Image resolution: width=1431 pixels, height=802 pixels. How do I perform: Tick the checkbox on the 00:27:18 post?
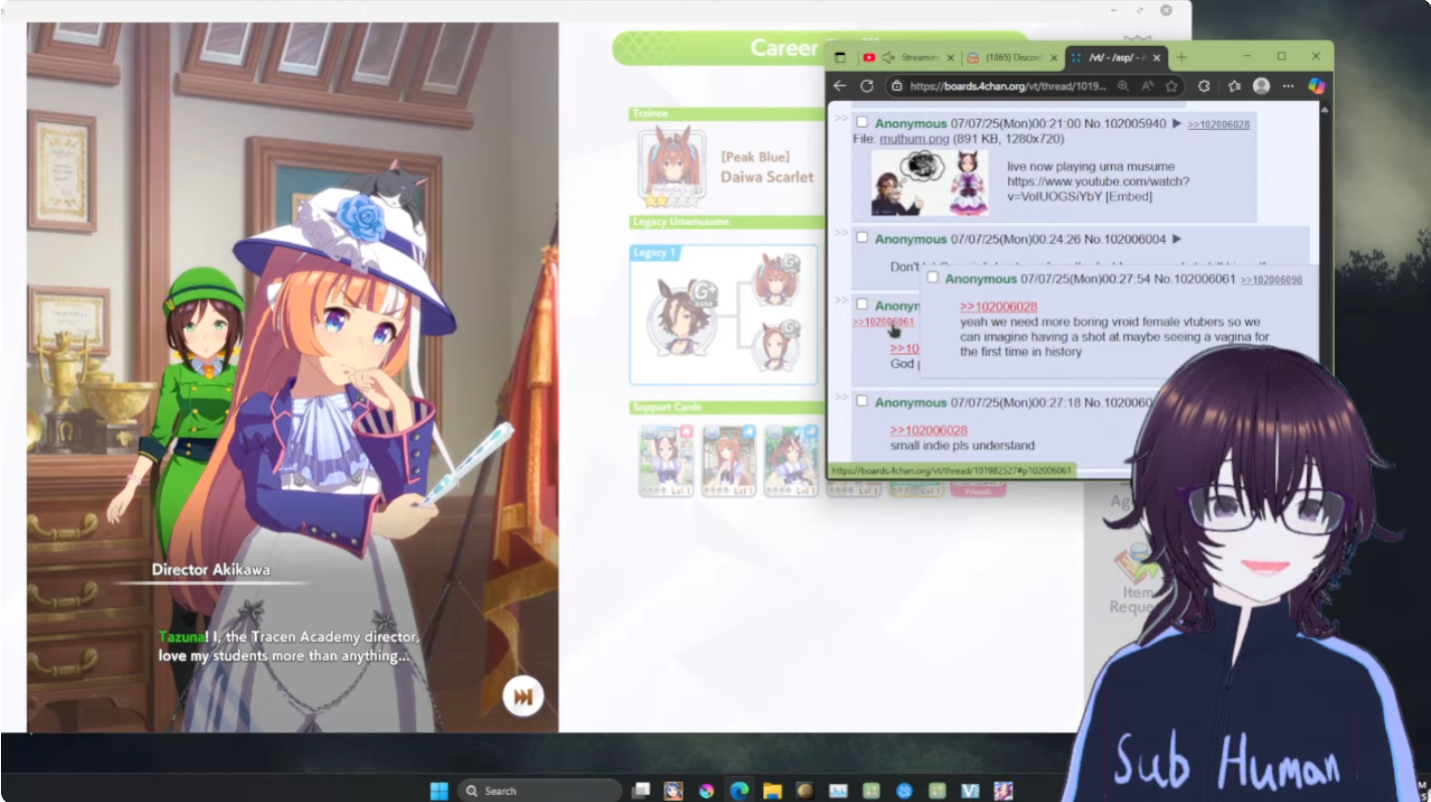click(862, 401)
